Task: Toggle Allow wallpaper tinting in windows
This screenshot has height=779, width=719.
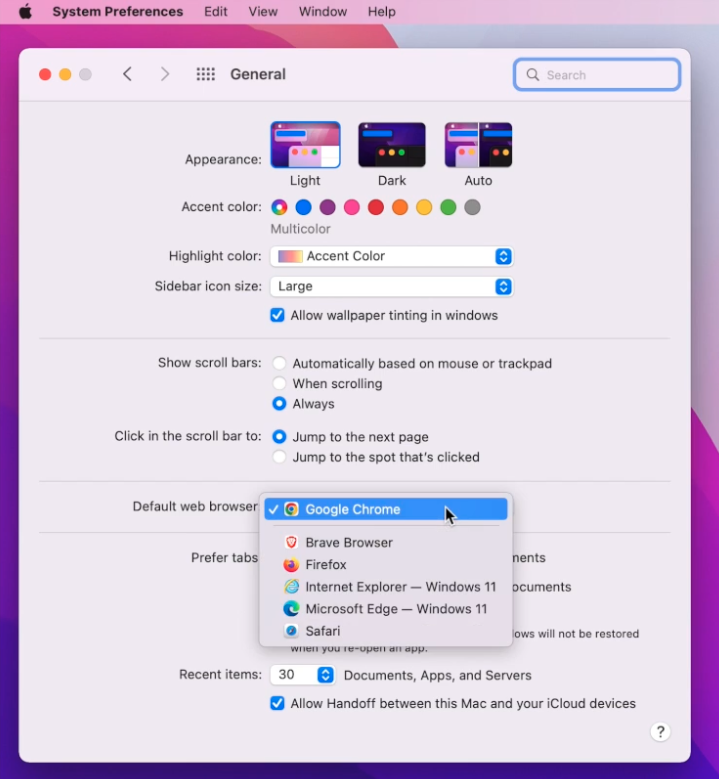Action: 277,315
